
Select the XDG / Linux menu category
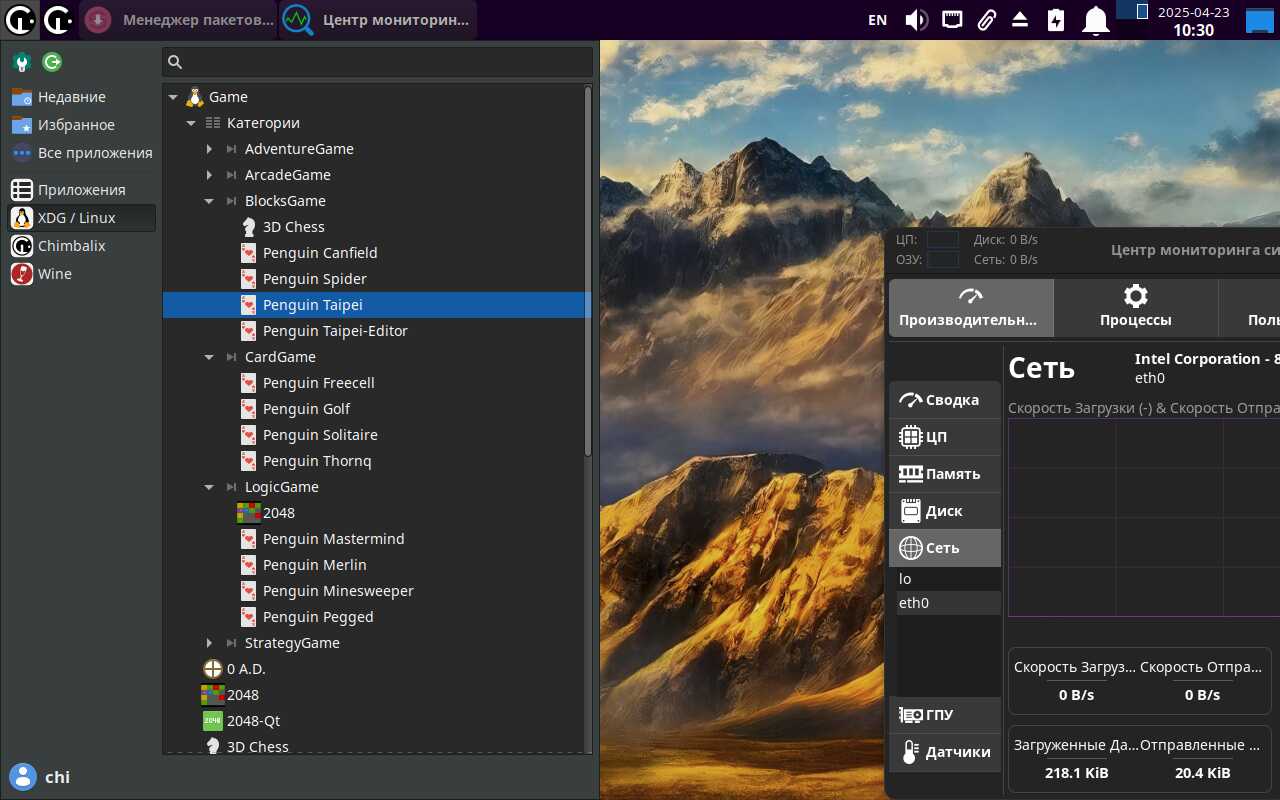tap(81, 218)
